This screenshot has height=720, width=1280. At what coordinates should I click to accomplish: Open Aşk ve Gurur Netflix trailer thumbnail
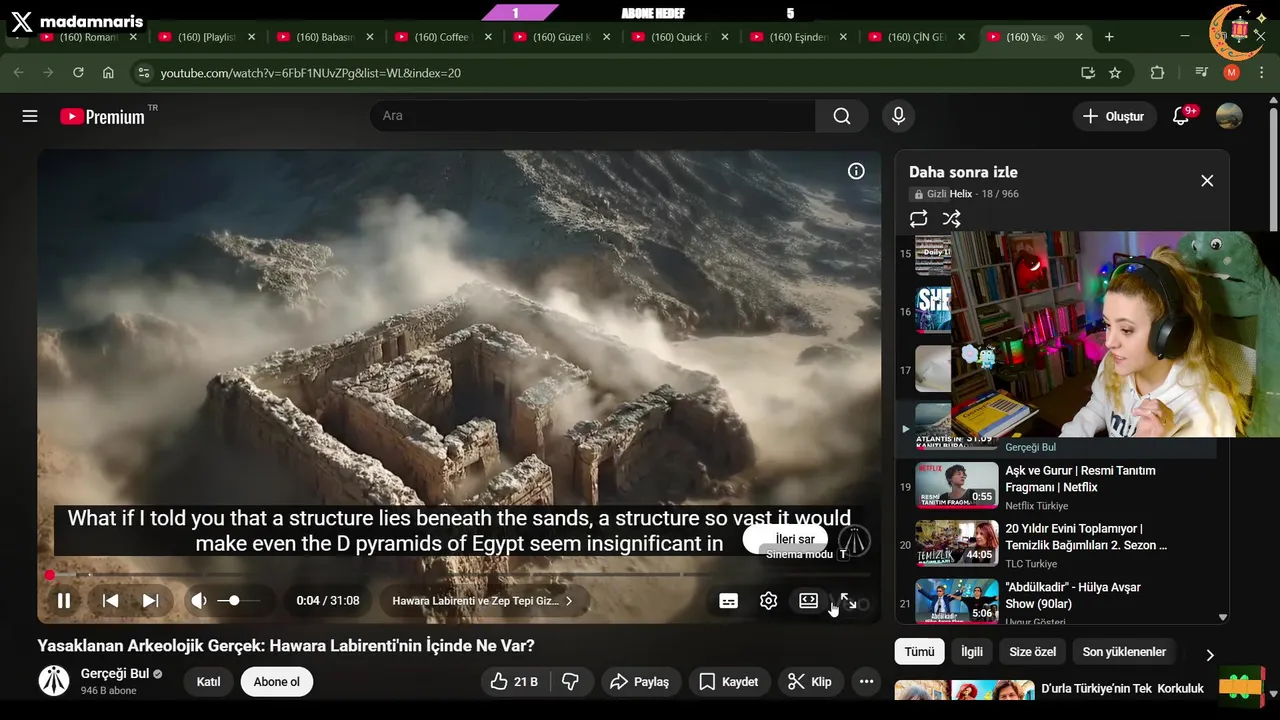coord(957,485)
